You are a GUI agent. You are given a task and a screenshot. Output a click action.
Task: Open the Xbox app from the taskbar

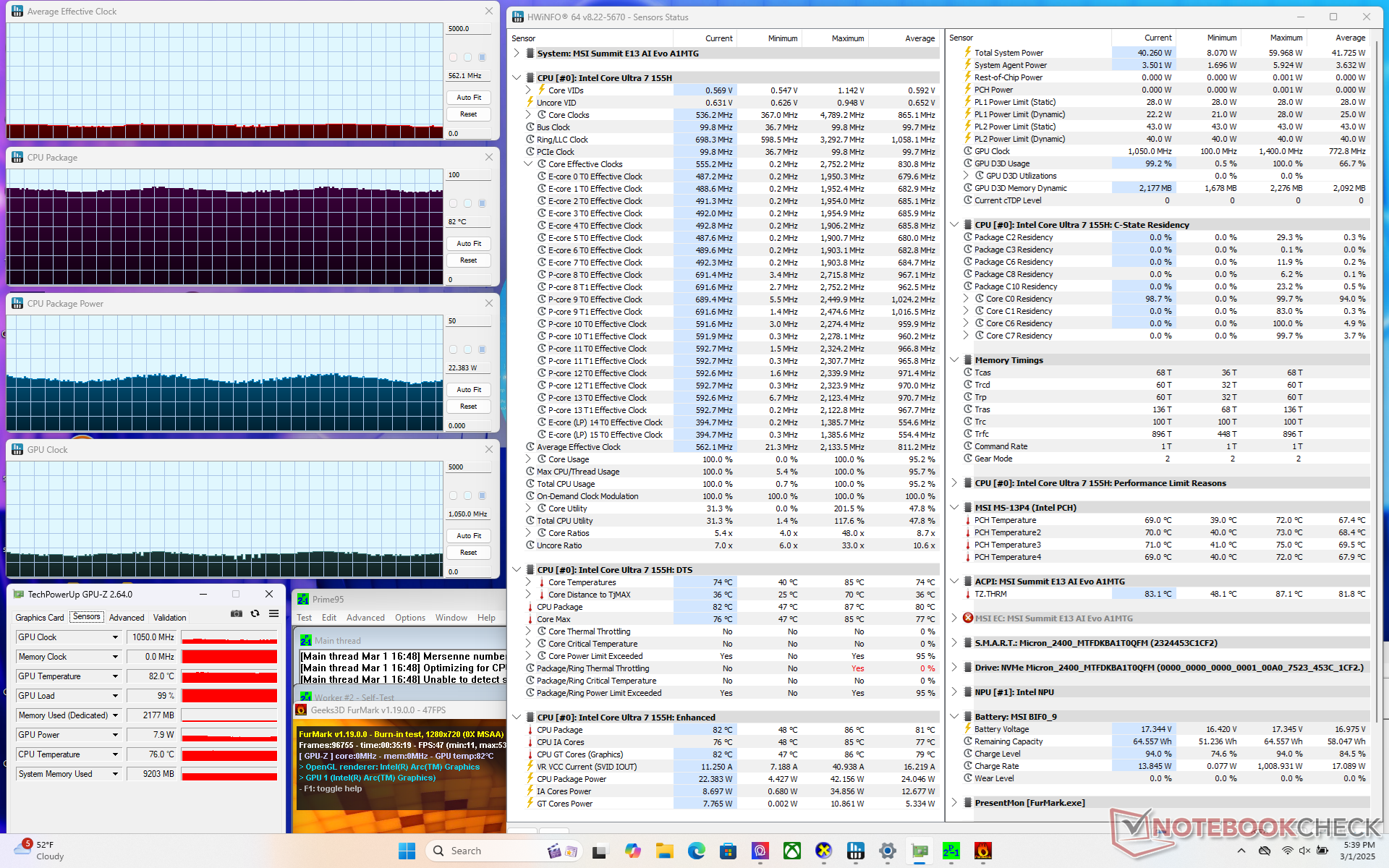(792, 851)
